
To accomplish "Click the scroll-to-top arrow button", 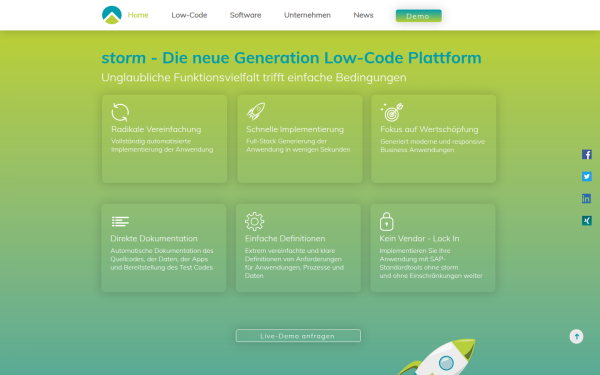I will (576, 337).
